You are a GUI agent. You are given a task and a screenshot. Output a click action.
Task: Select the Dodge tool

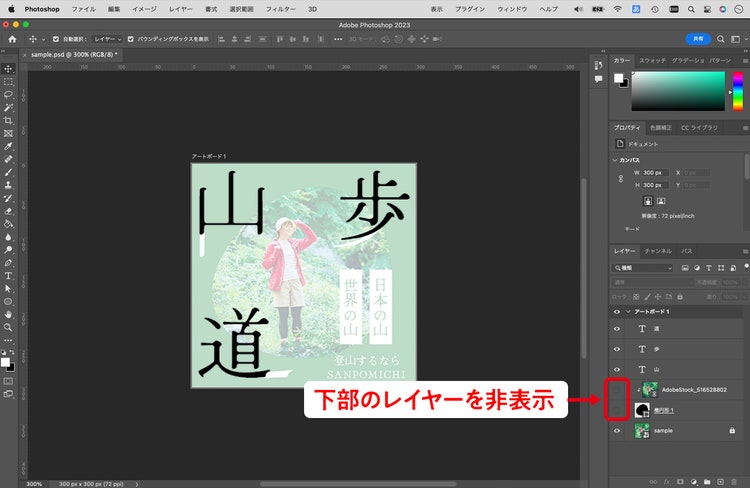[x=8, y=250]
